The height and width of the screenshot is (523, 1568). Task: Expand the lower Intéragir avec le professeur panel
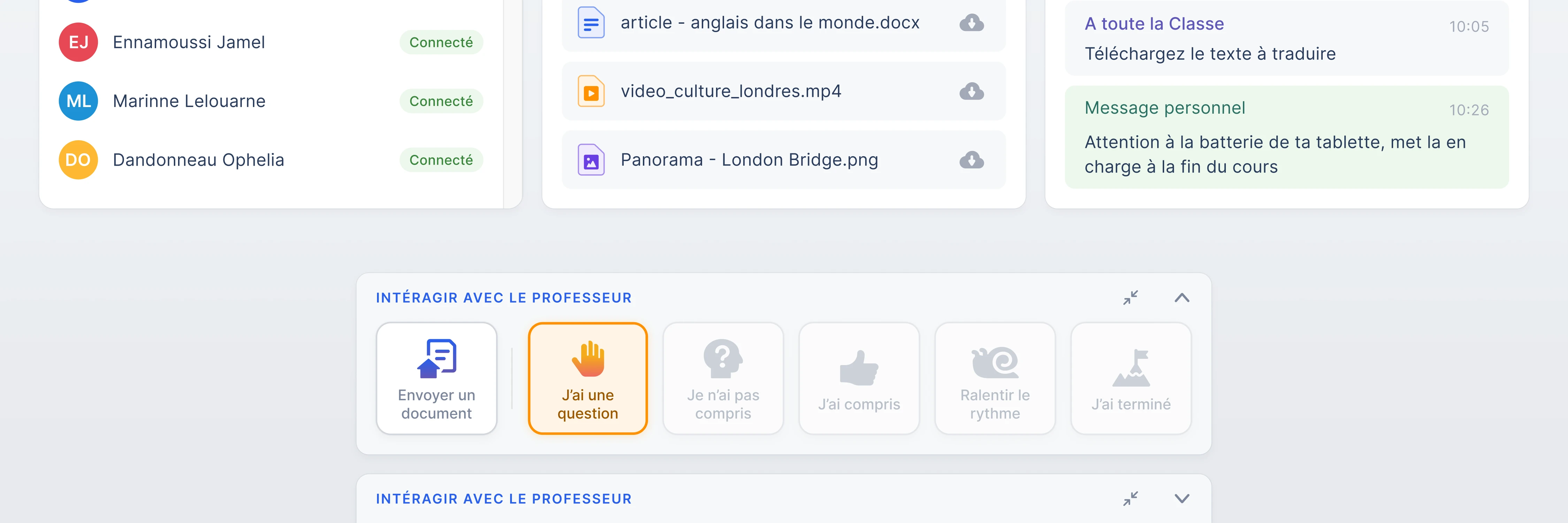pyautogui.click(x=1182, y=499)
